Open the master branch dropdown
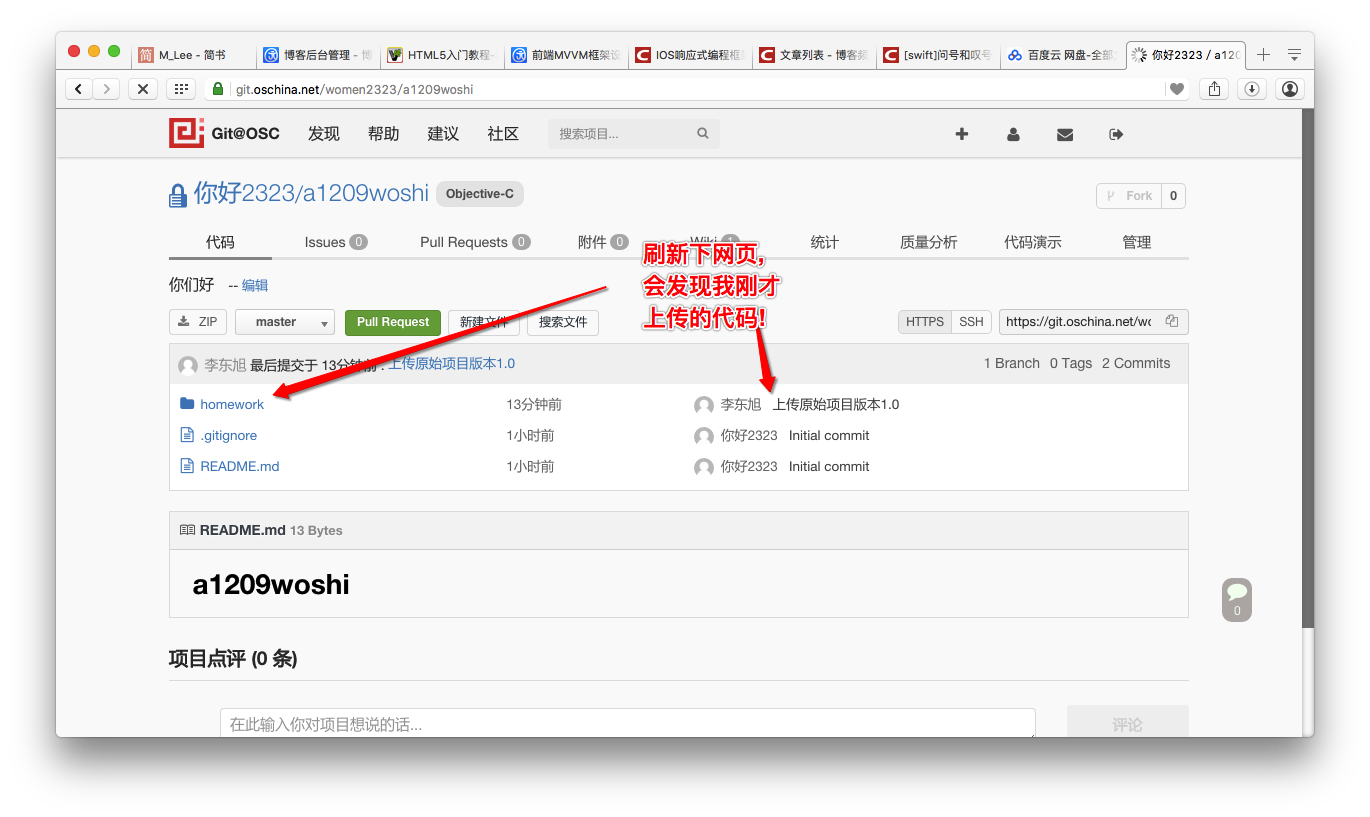 click(285, 322)
